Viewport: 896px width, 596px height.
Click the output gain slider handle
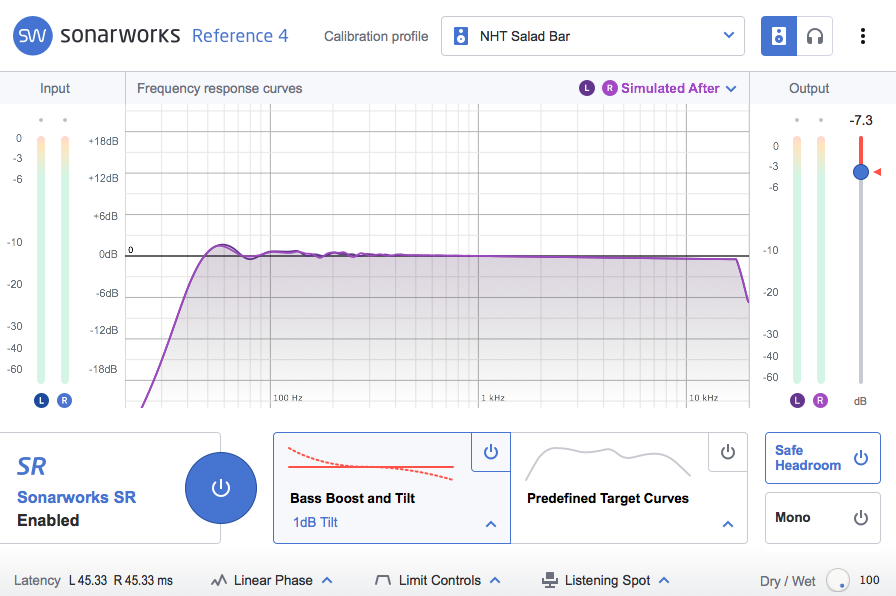click(x=861, y=172)
